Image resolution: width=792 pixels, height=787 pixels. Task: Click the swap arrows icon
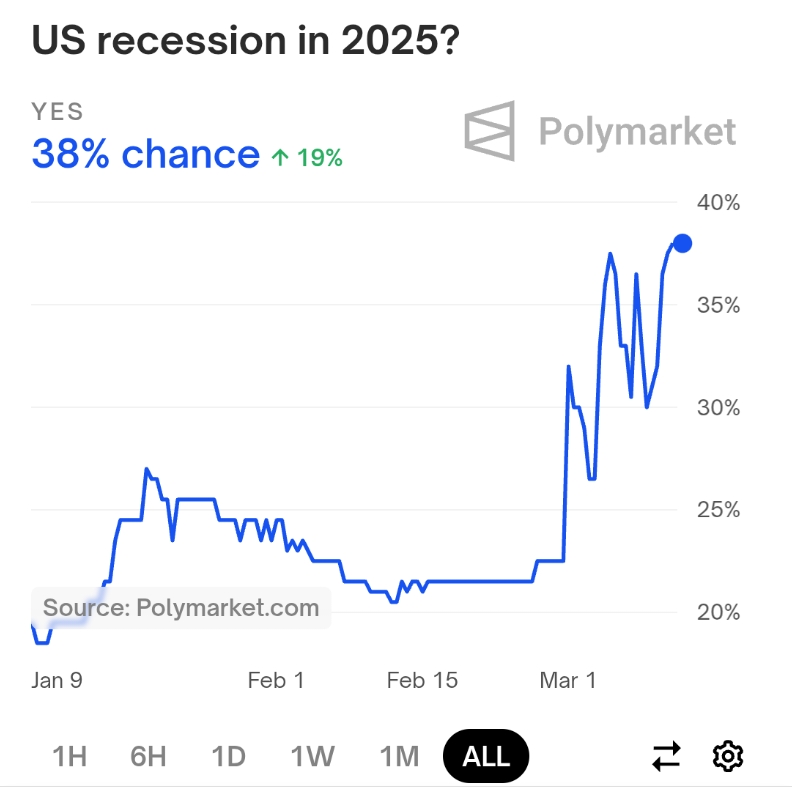[666, 756]
